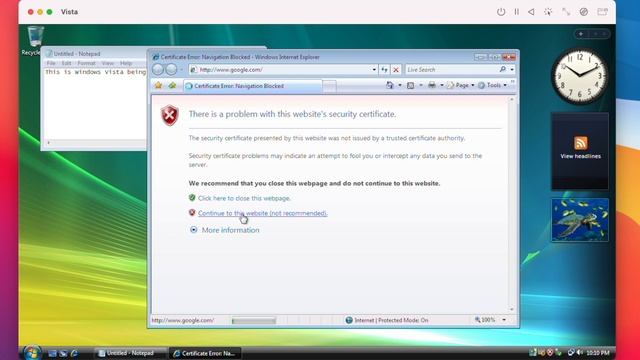The width and height of the screenshot is (640, 360).
Task: Click the windows layout icon in VM toolbar
Action: [x=602, y=12]
